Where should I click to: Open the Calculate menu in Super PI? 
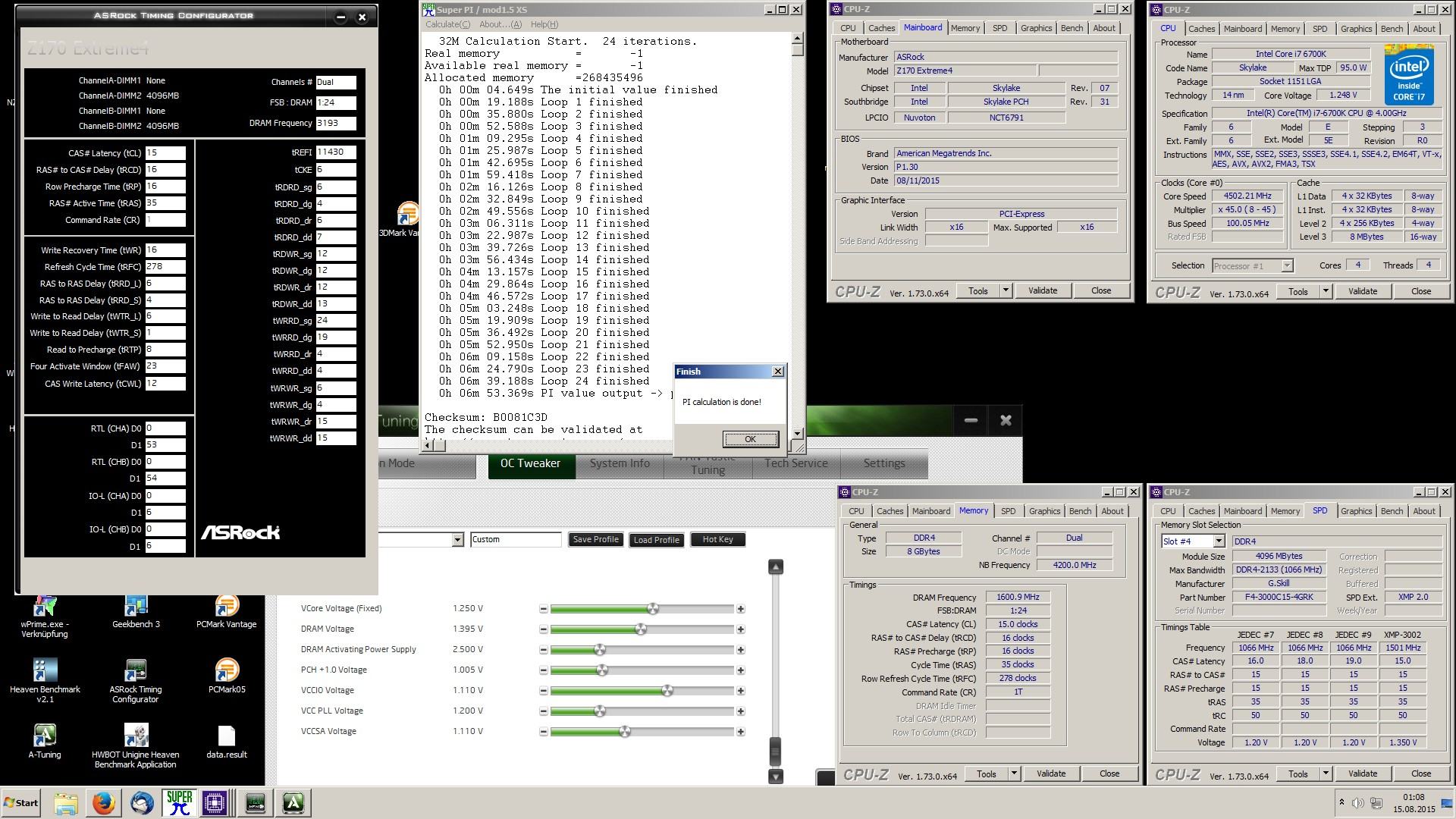[447, 24]
